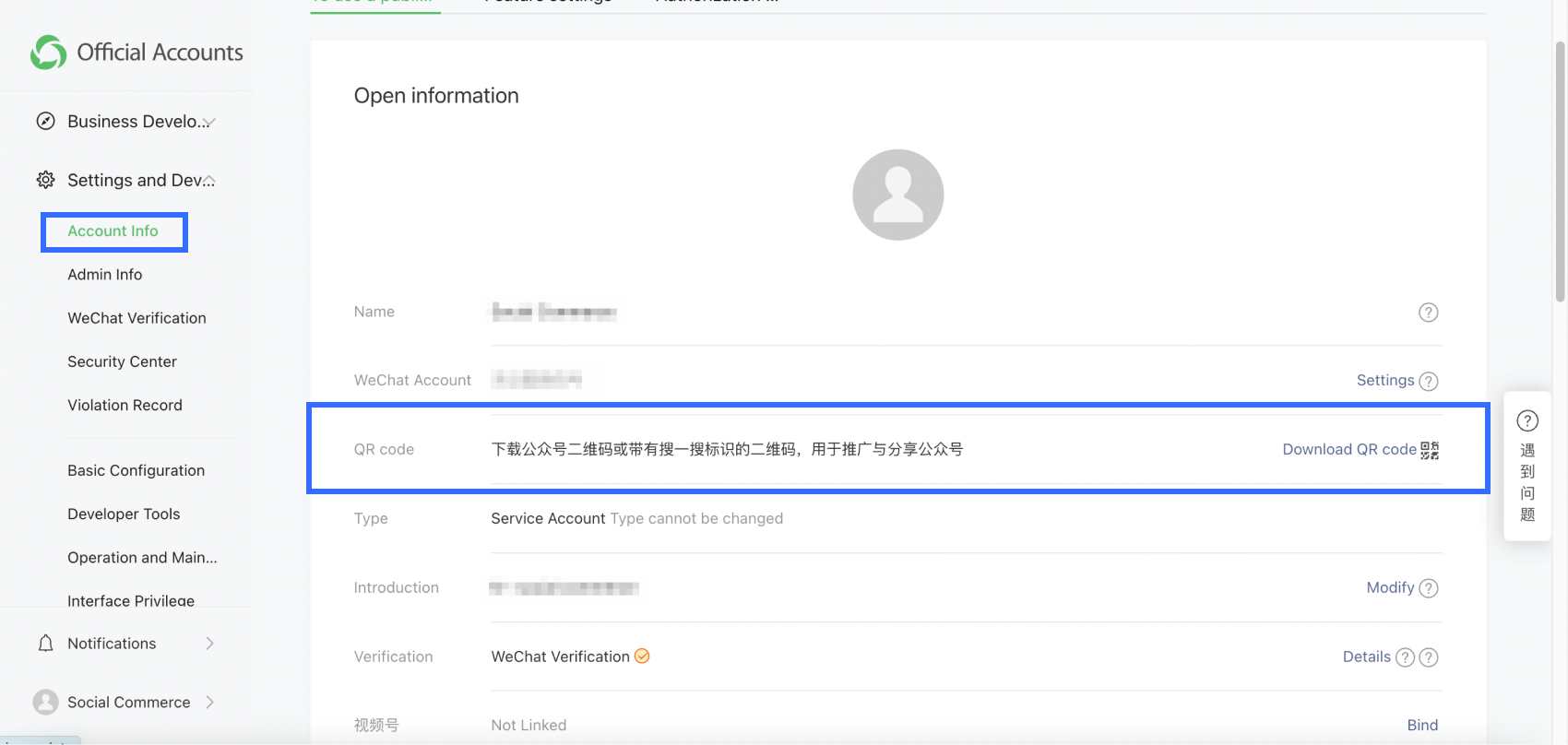Open Social Commerce sidebar label
This screenshot has width=1568, height=745.
(x=128, y=703)
